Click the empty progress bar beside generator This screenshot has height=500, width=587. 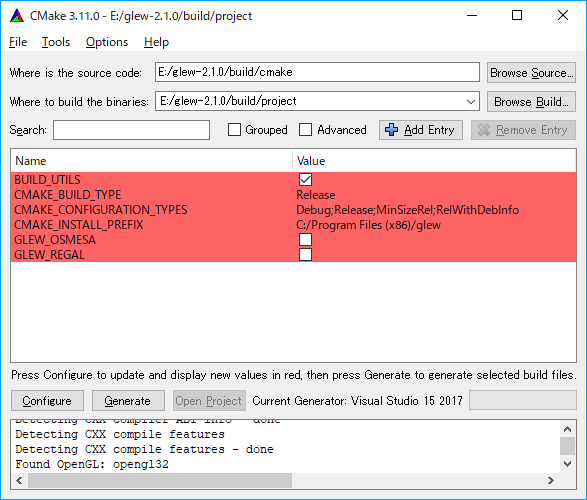tap(523, 400)
